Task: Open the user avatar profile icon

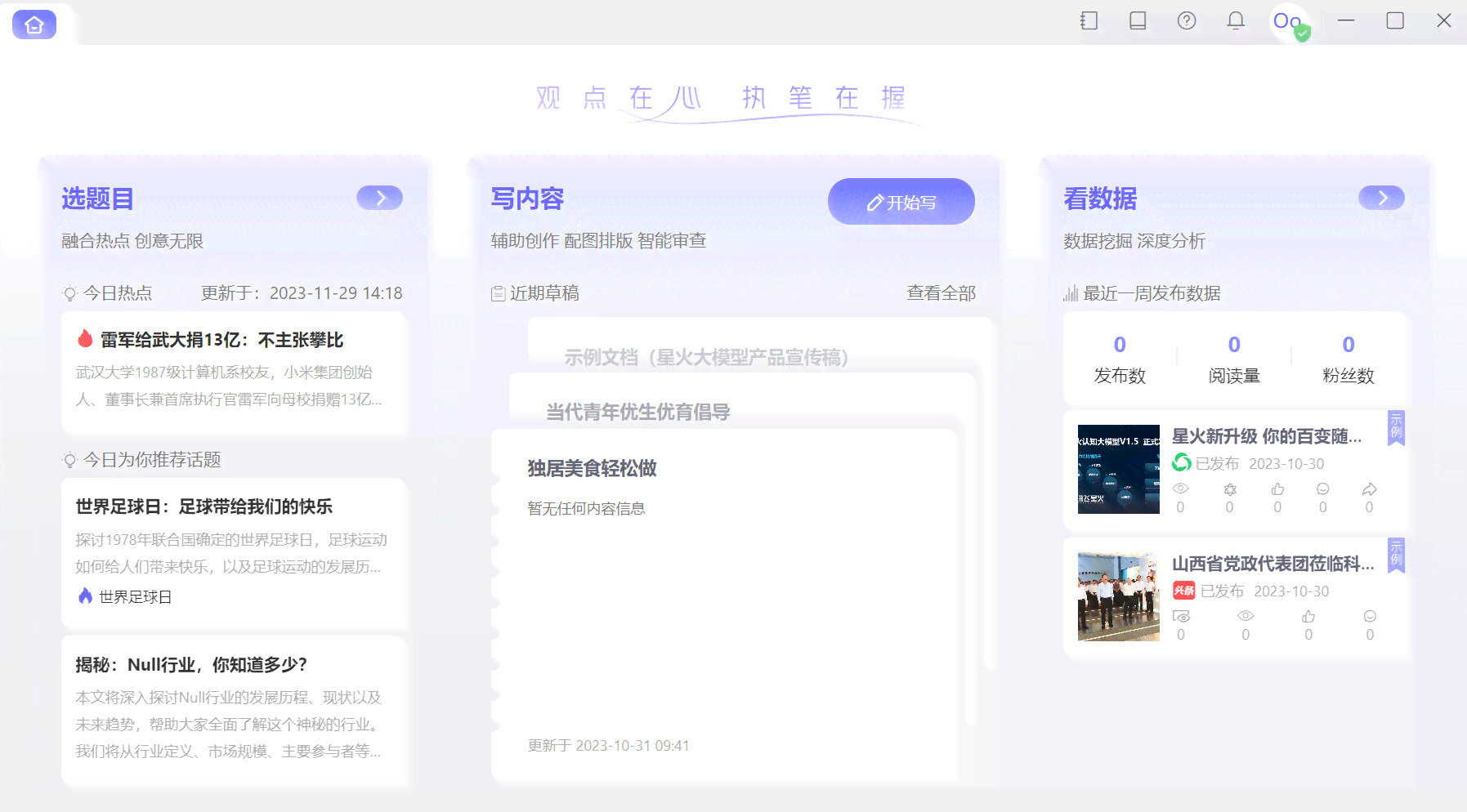Action: coord(1288,22)
